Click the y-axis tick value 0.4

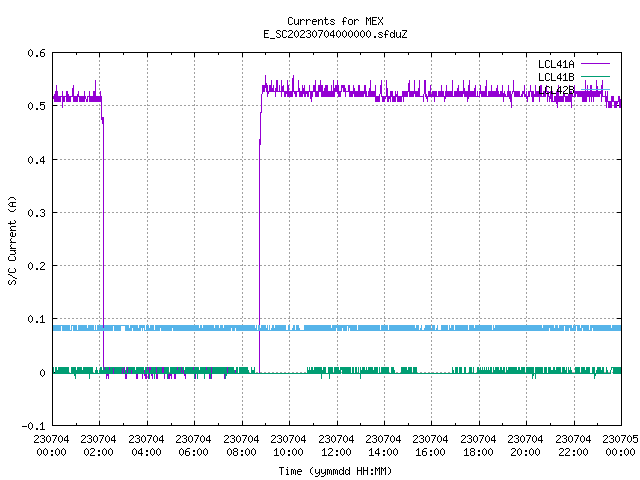[x=36, y=160]
